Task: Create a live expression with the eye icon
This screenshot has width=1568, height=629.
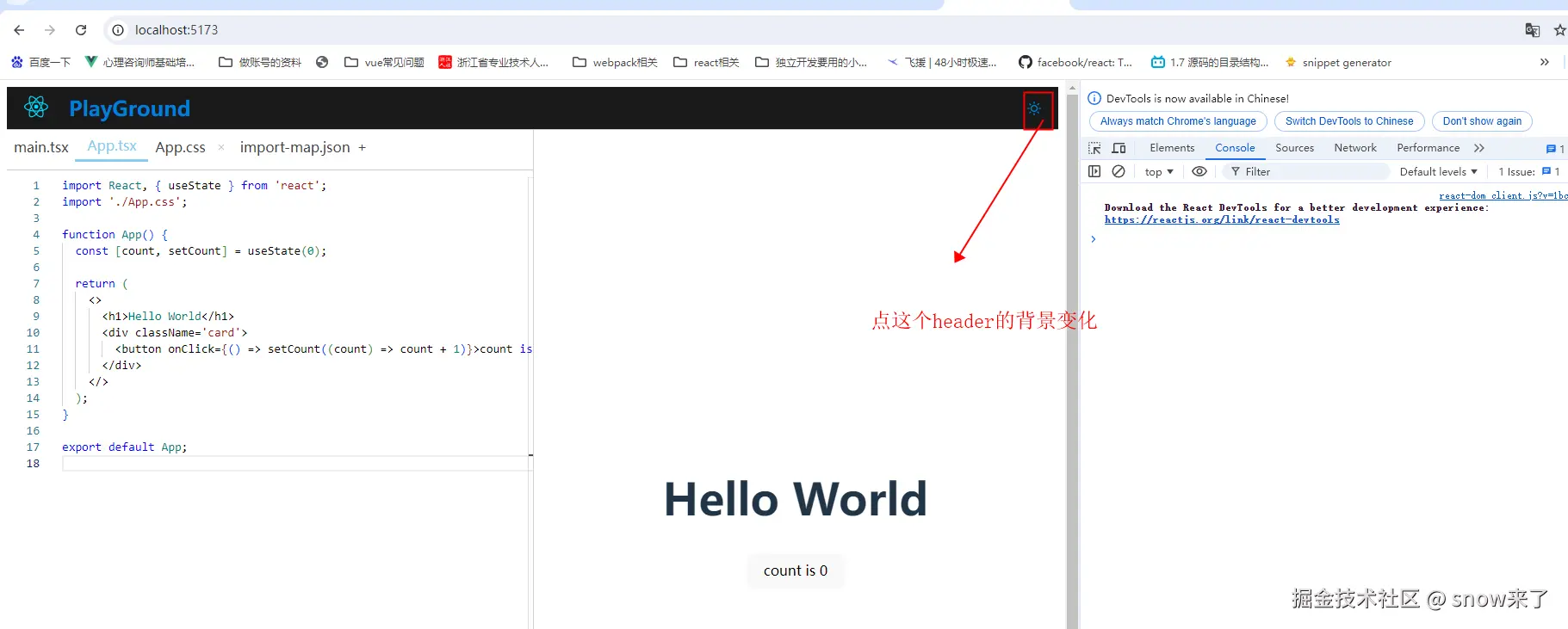Action: pyautogui.click(x=1199, y=171)
